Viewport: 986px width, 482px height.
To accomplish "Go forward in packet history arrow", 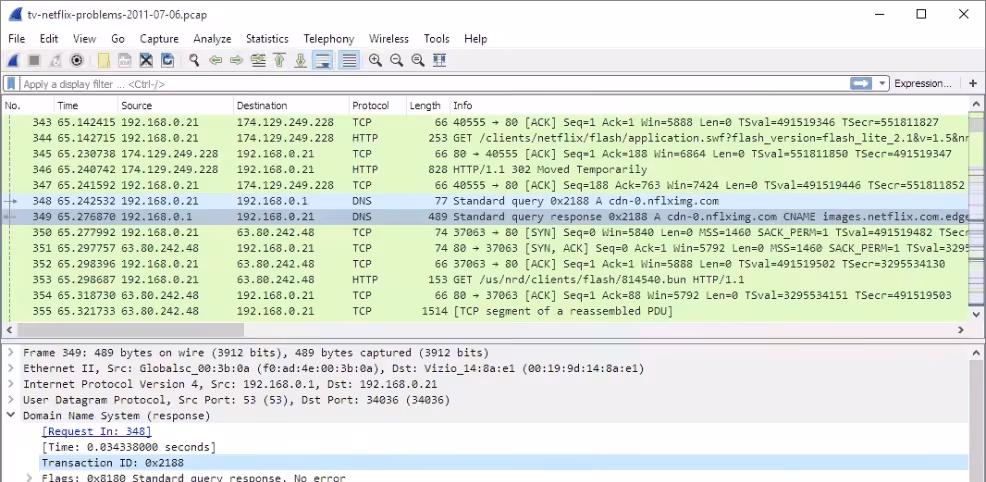I will (x=236, y=60).
